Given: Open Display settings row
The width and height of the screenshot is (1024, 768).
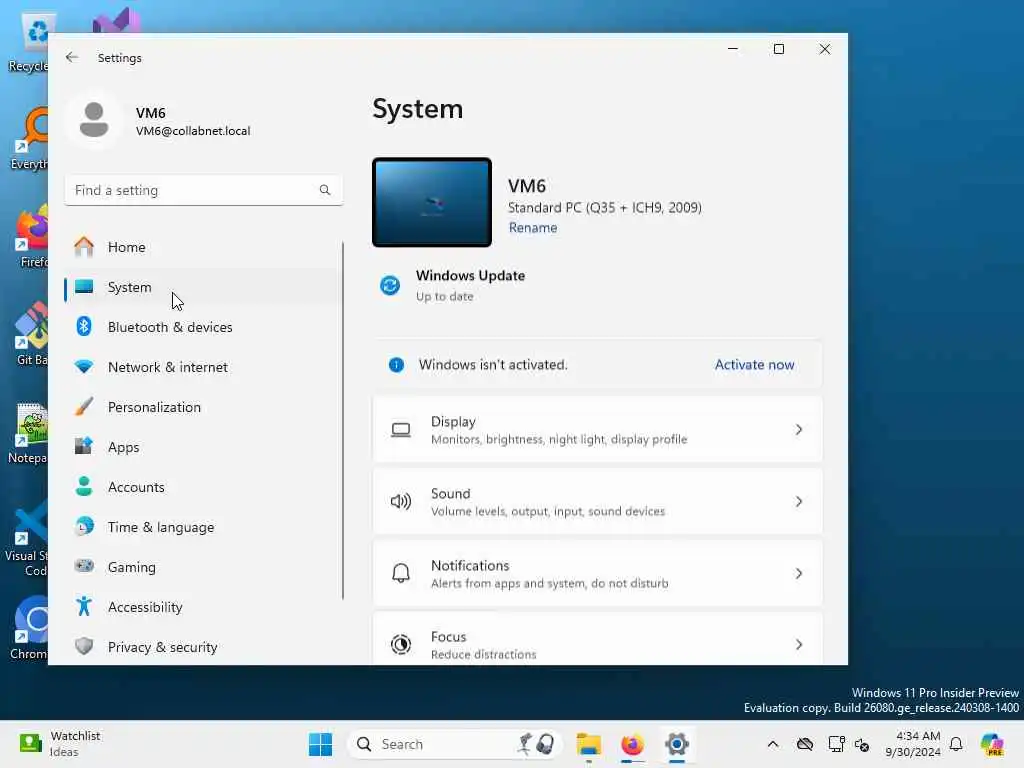Looking at the screenshot, I should tap(597, 430).
